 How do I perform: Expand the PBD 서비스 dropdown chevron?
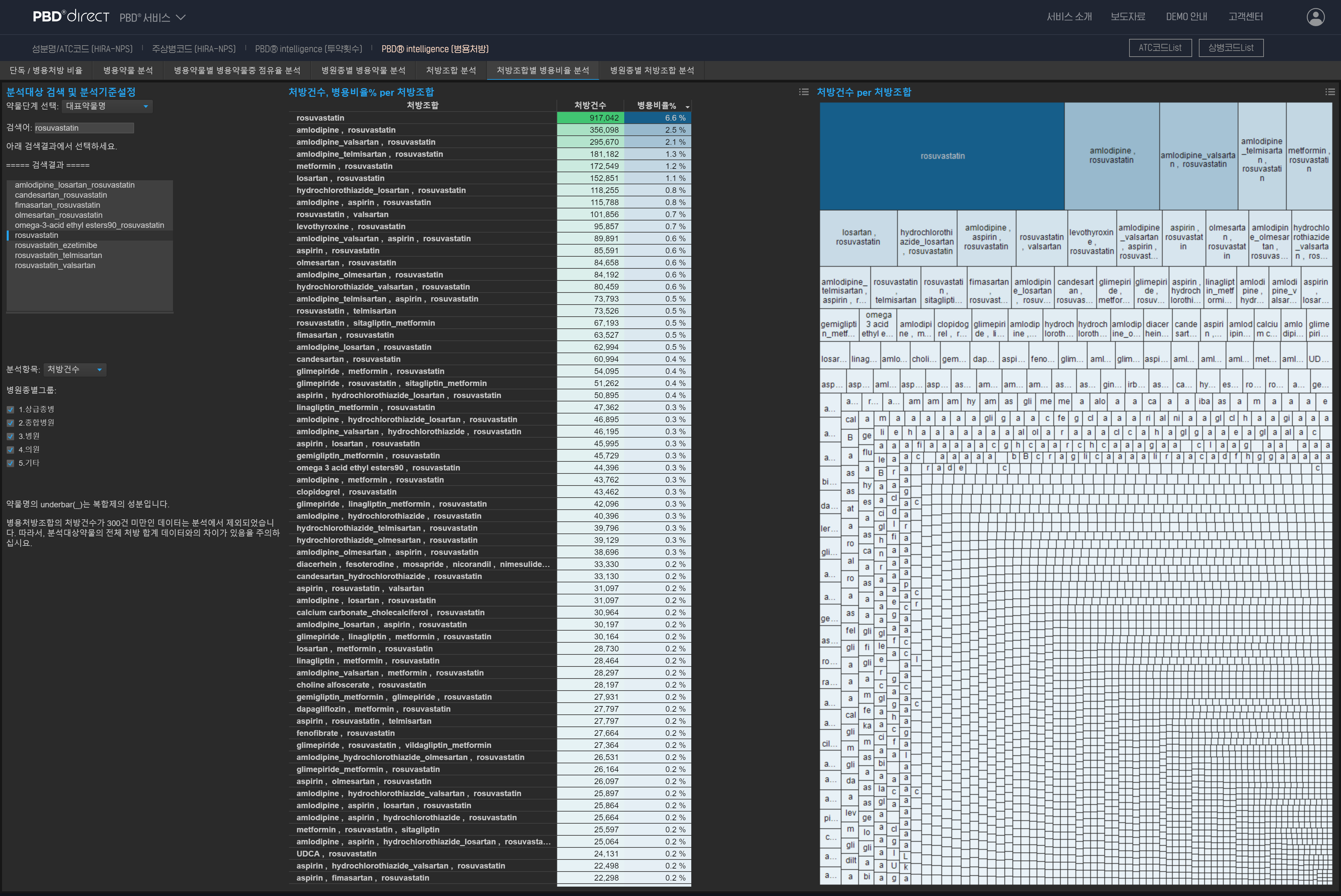(181, 17)
